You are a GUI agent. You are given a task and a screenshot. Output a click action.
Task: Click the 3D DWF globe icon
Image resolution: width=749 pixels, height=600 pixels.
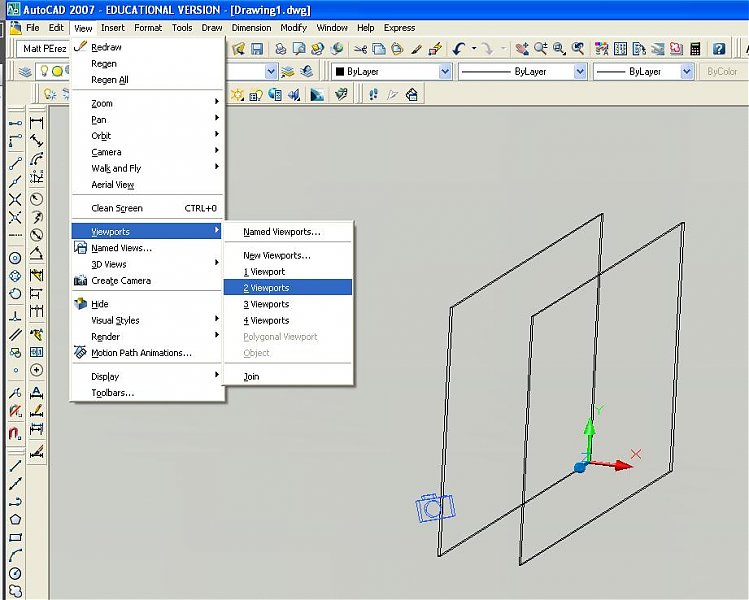click(x=337, y=49)
